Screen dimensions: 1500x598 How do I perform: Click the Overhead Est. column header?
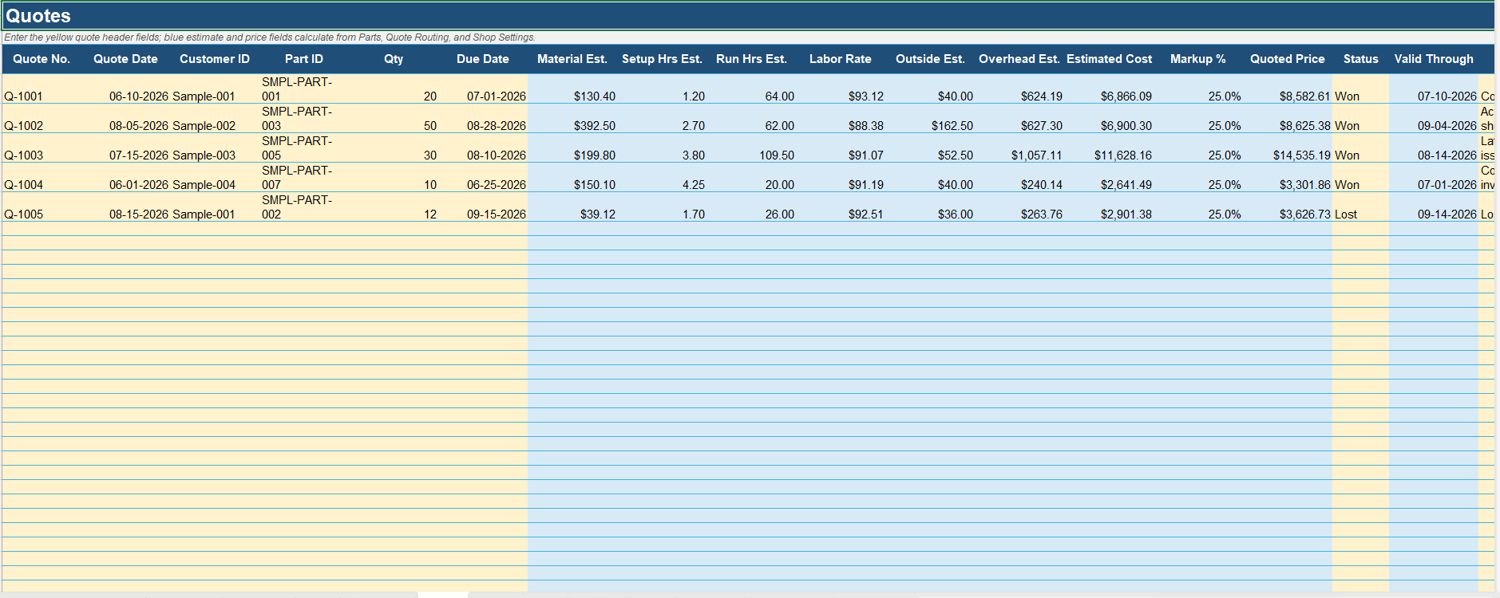pos(1019,59)
